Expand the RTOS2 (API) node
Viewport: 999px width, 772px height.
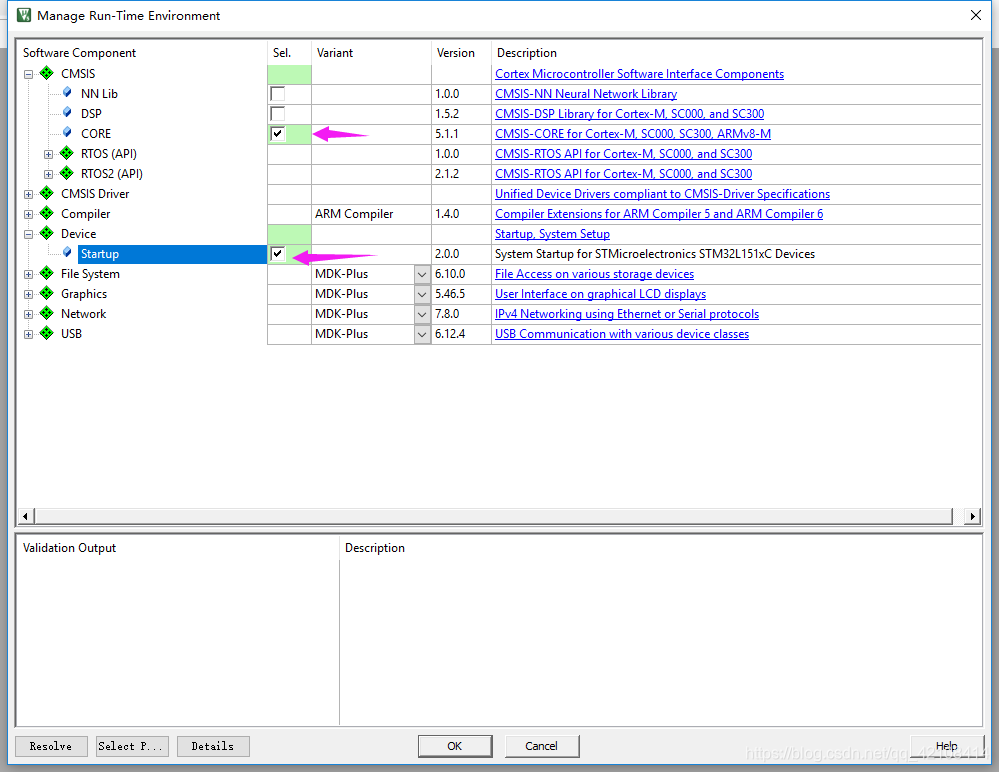(48, 174)
